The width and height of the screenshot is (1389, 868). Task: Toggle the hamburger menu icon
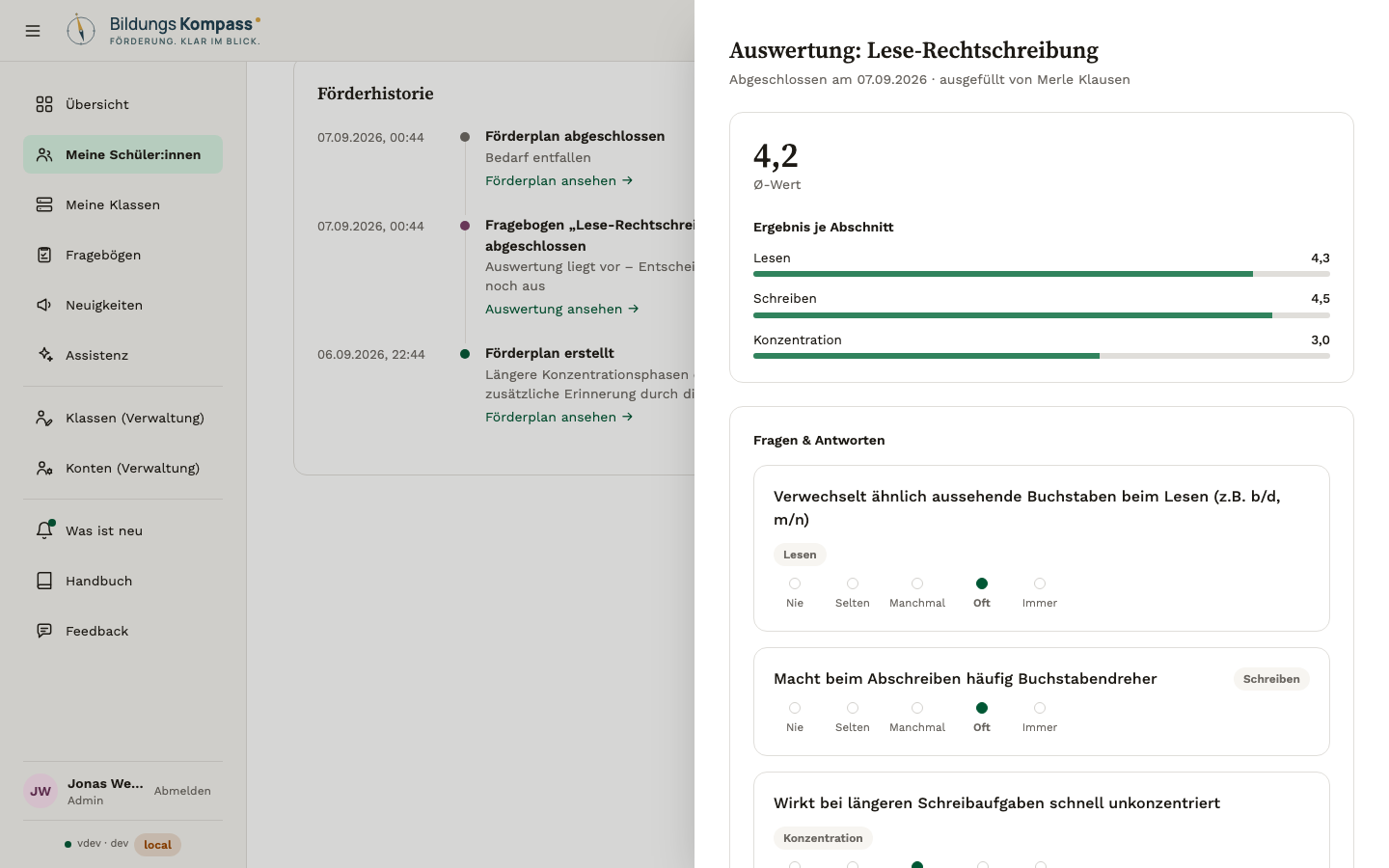pyautogui.click(x=33, y=31)
